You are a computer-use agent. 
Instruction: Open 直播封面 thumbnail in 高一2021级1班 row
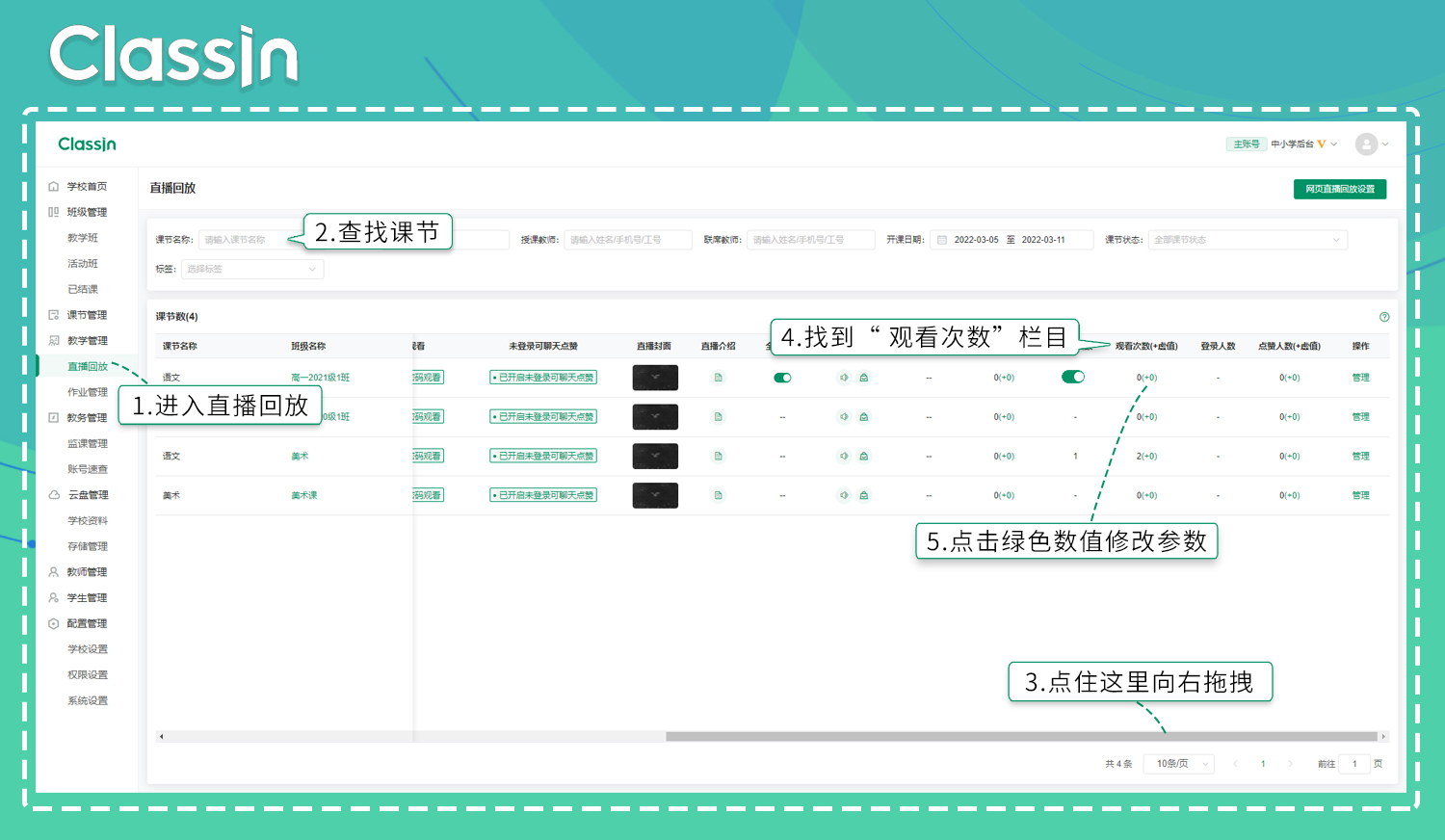coord(655,378)
